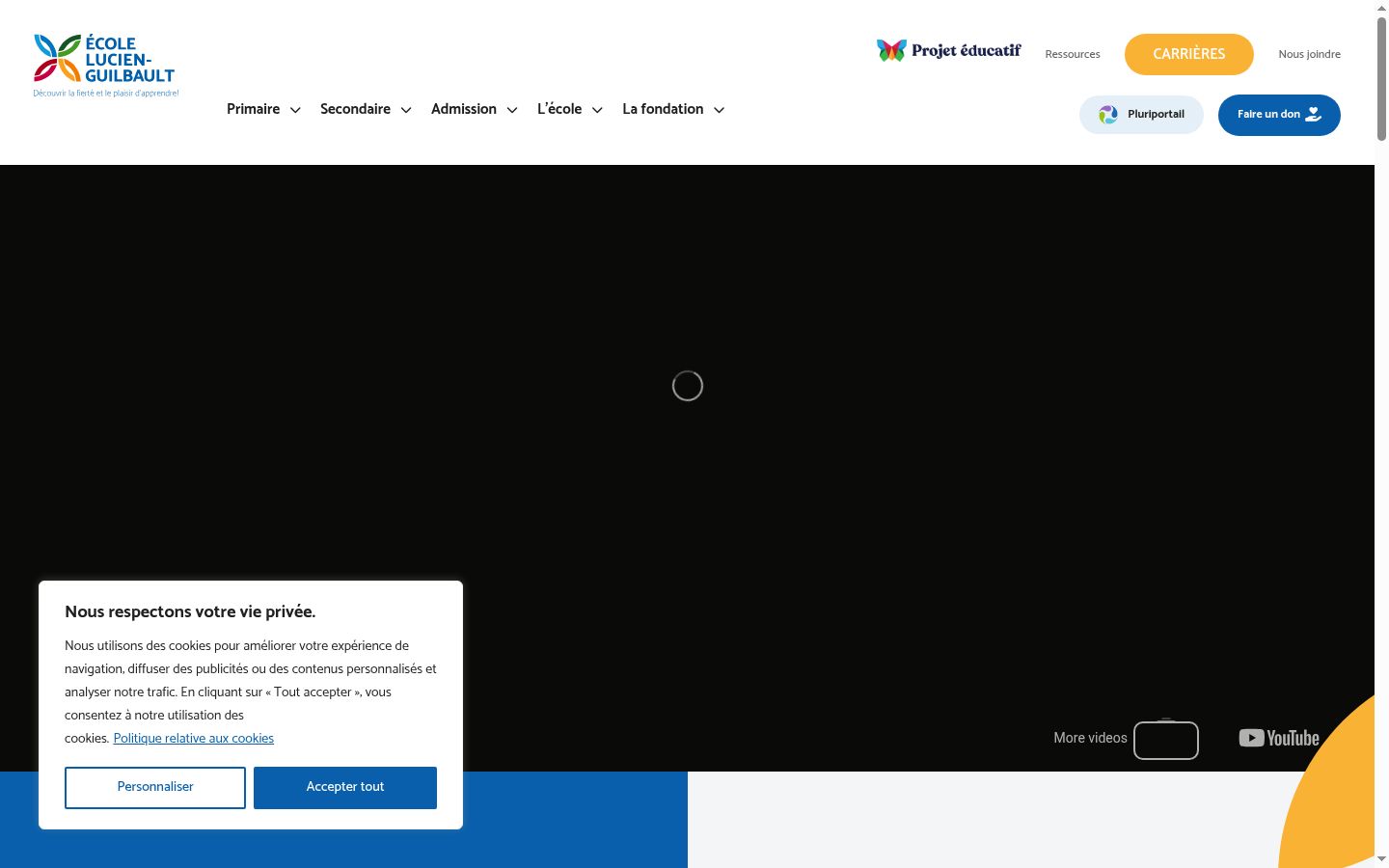The image size is (1389, 868).
Task: Expand the Secondaire menu chevron
Action: coord(406,110)
